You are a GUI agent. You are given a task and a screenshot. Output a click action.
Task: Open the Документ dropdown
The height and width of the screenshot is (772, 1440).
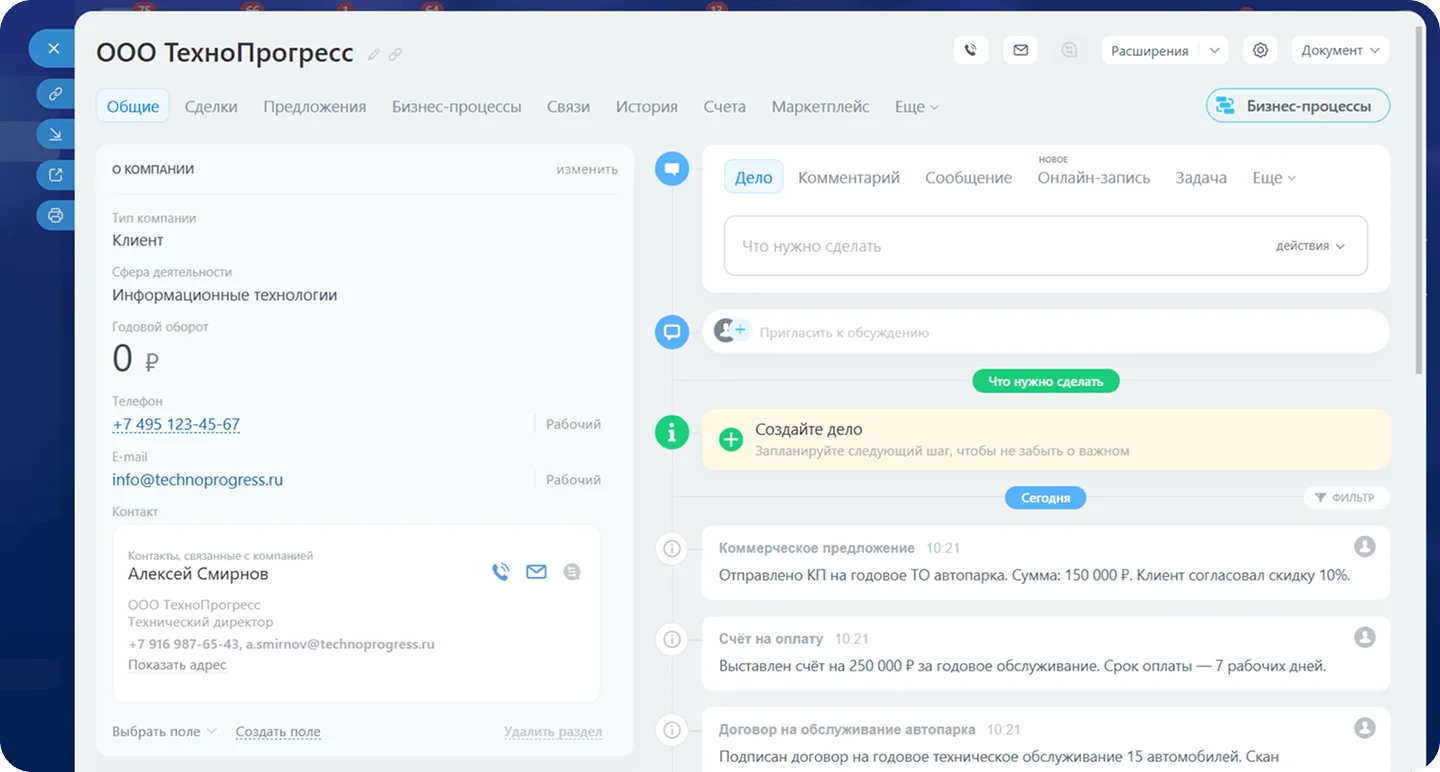[x=1340, y=50]
